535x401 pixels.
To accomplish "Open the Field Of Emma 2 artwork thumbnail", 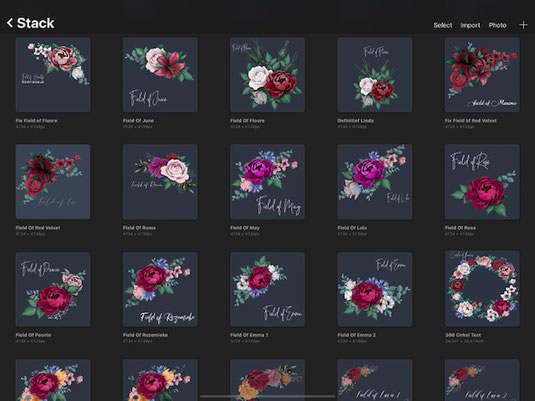I will (375, 289).
